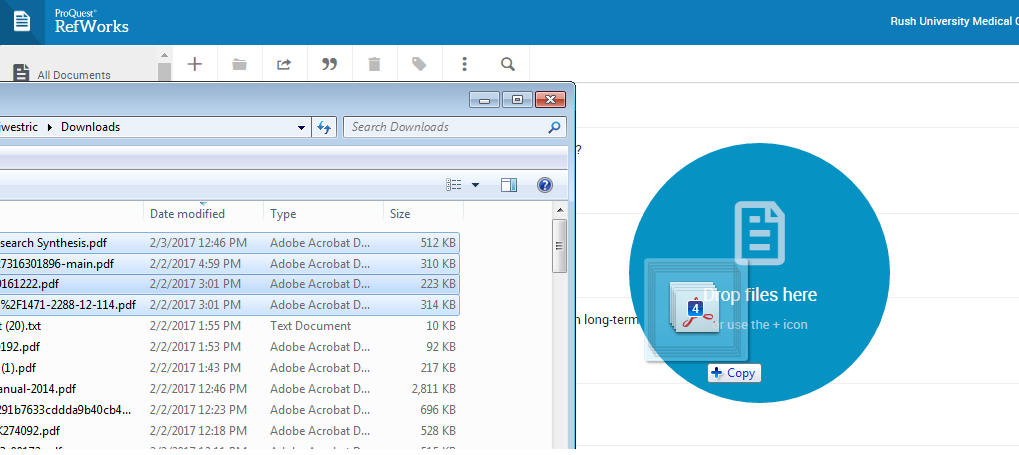Click the 696 KB size cell
This screenshot has width=1019, height=455.
pos(439,410)
